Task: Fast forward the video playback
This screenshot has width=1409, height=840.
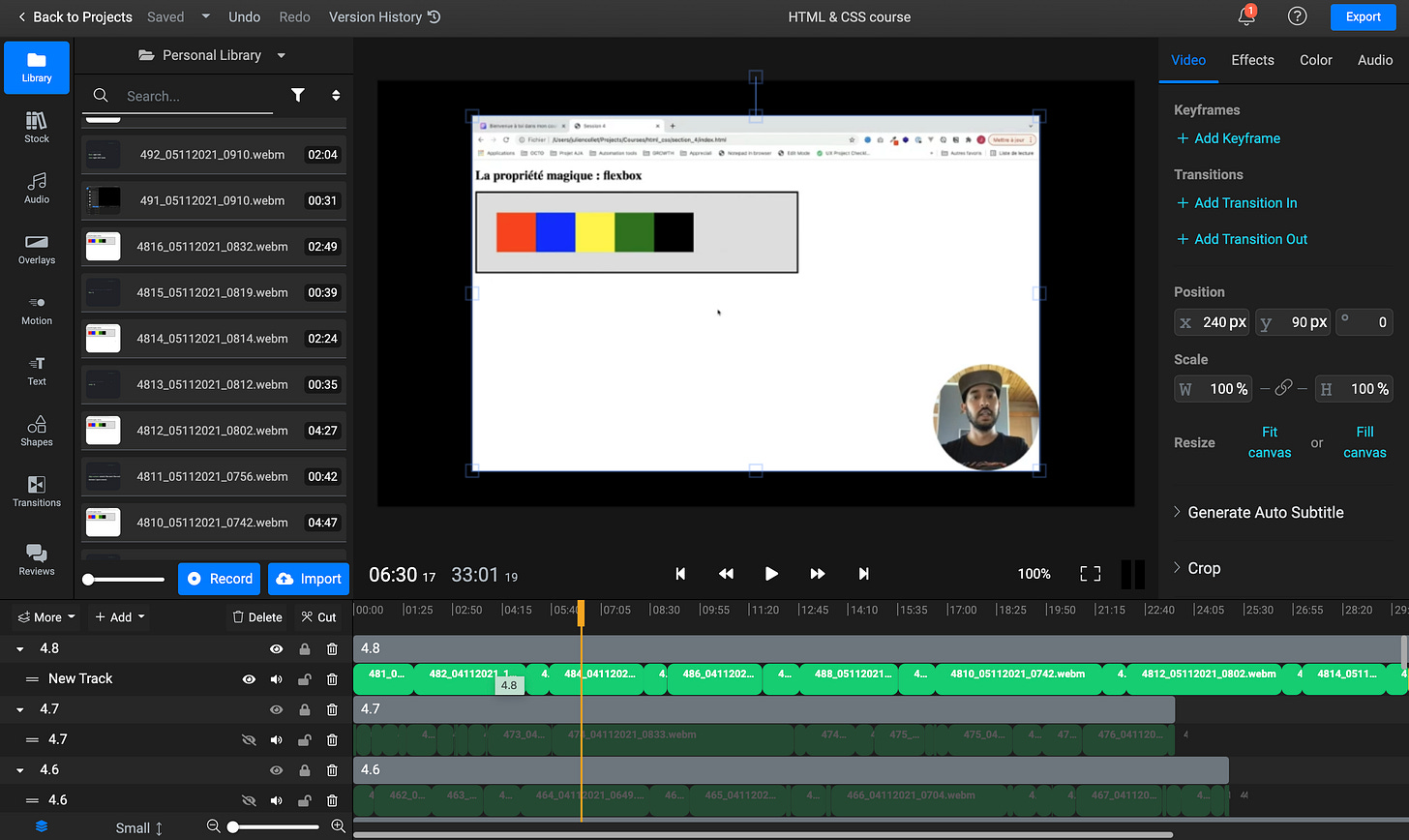Action: (x=818, y=574)
